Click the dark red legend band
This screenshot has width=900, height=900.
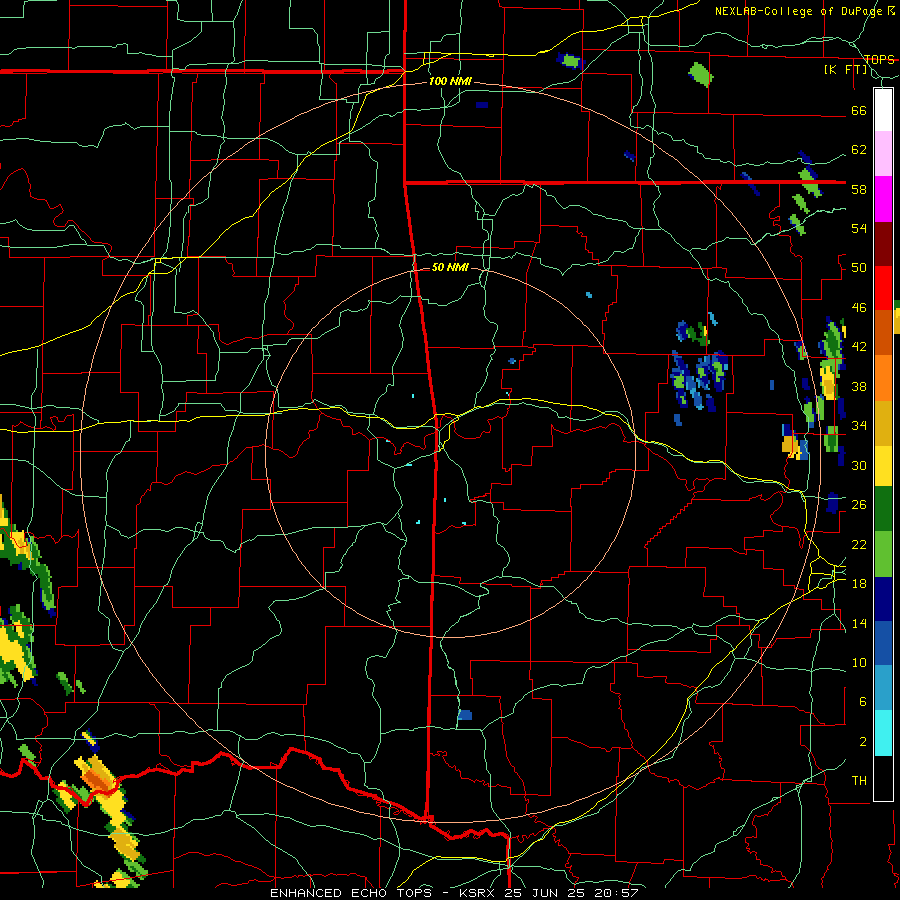(883, 244)
